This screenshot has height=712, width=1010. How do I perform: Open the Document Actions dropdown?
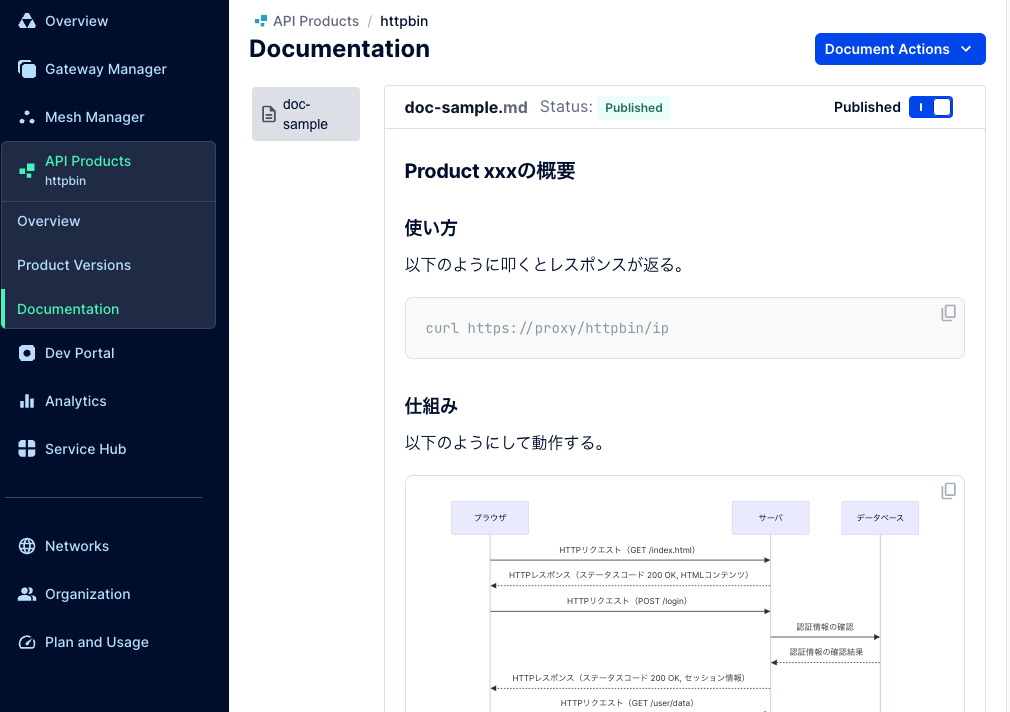click(900, 49)
